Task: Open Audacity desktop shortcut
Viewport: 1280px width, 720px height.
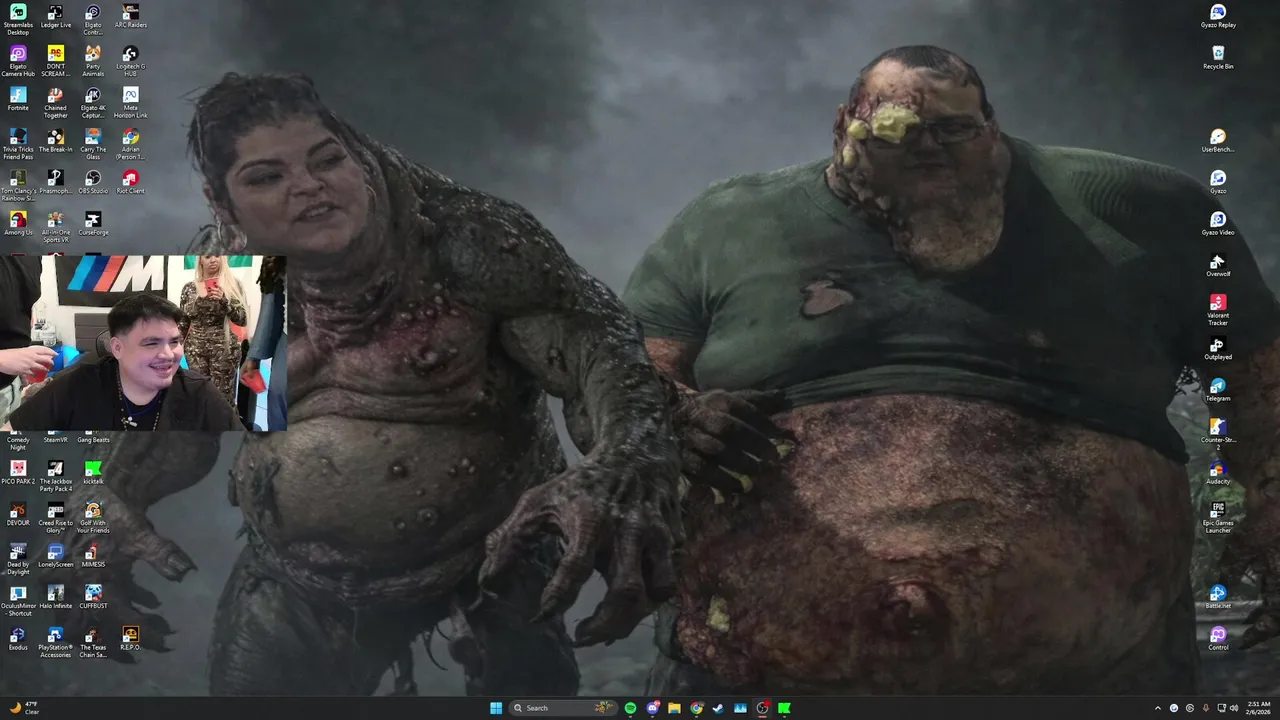Action: tap(1218, 473)
